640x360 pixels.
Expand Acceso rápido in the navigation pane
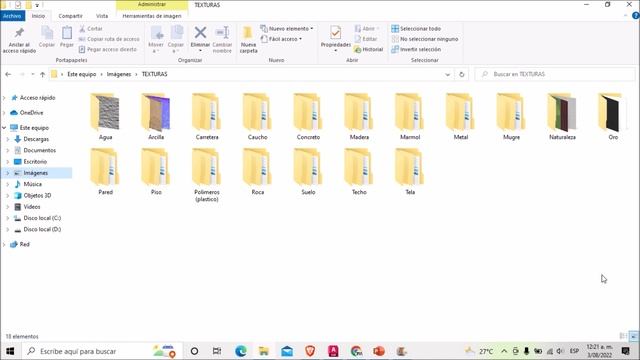click(4, 98)
